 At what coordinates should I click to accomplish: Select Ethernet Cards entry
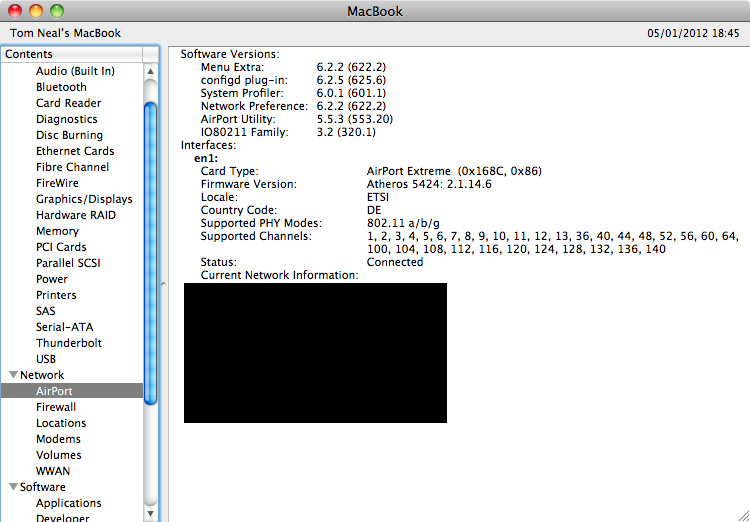tap(75, 151)
